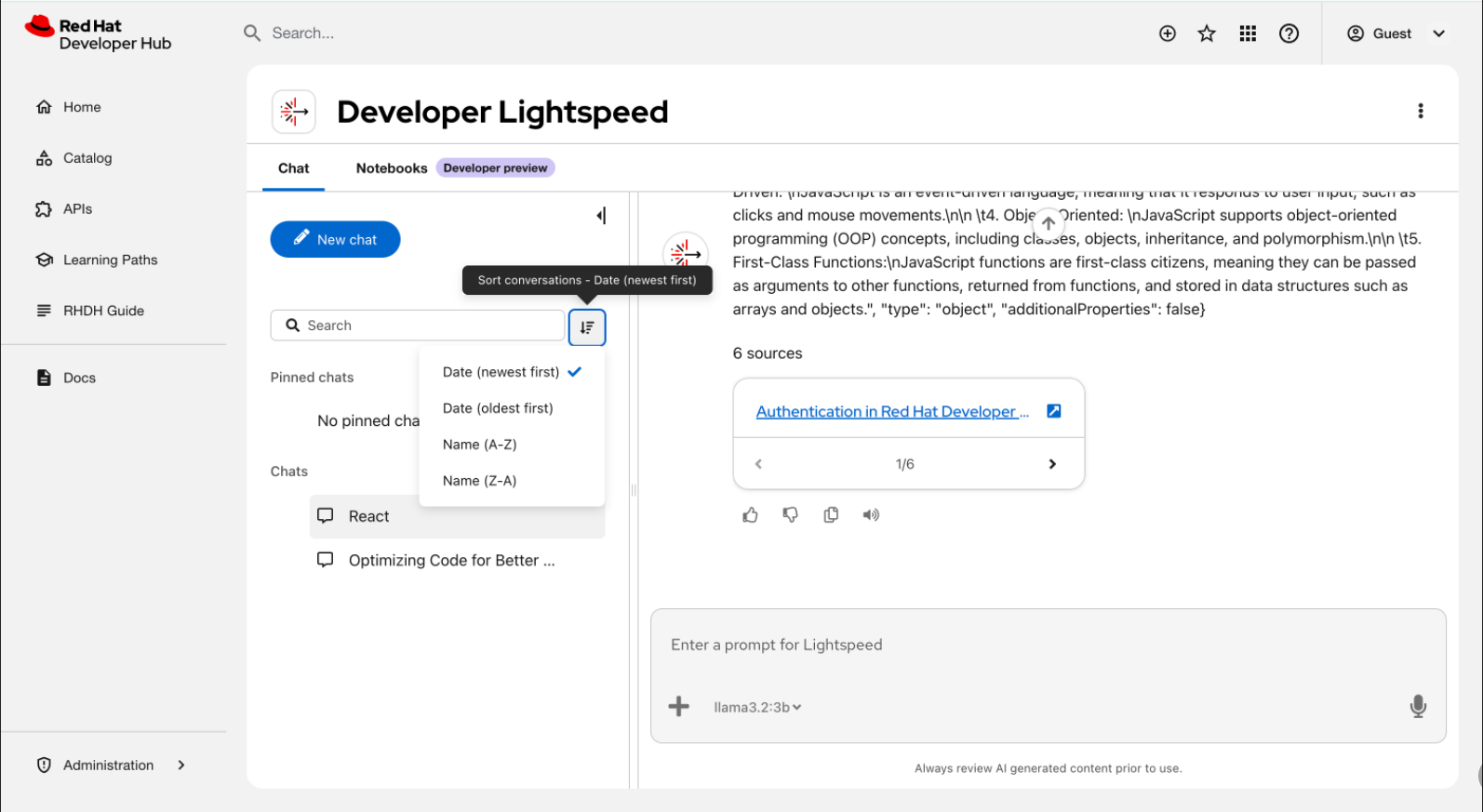Image resolution: width=1483 pixels, height=812 pixels.
Task: Click the Developer Lightspeed logo icon
Action: [294, 112]
